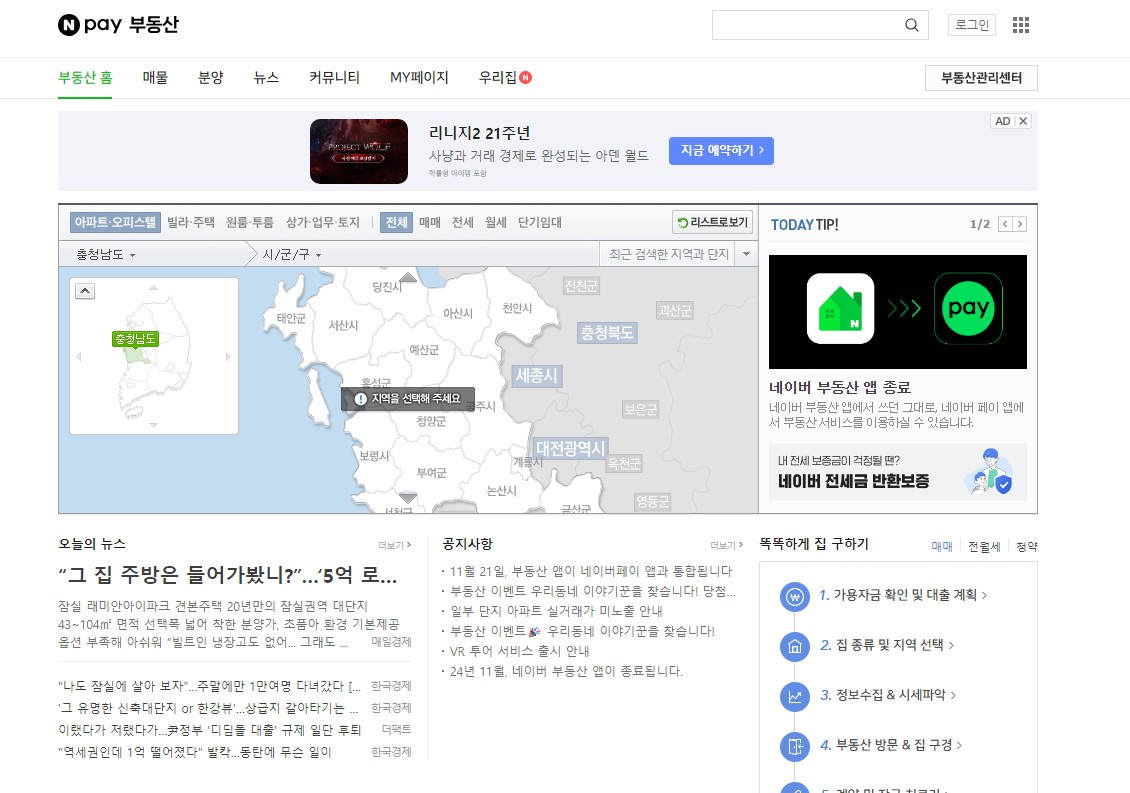Go to the 뉴스 tab

point(266,77)
